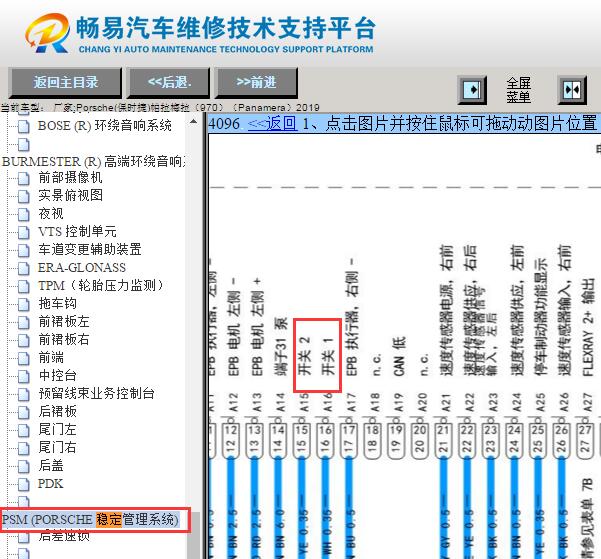Click the document icon beside 前端
This screenshot has height=559, width=601.
point(23,358)
